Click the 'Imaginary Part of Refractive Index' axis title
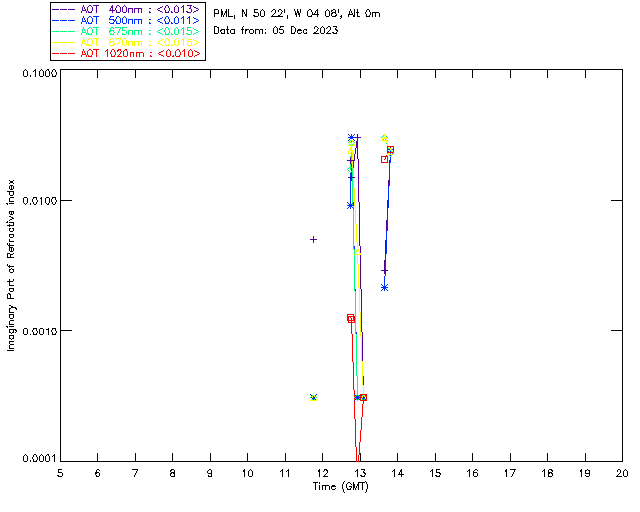 pyautogui.click(x=11, y=265)
